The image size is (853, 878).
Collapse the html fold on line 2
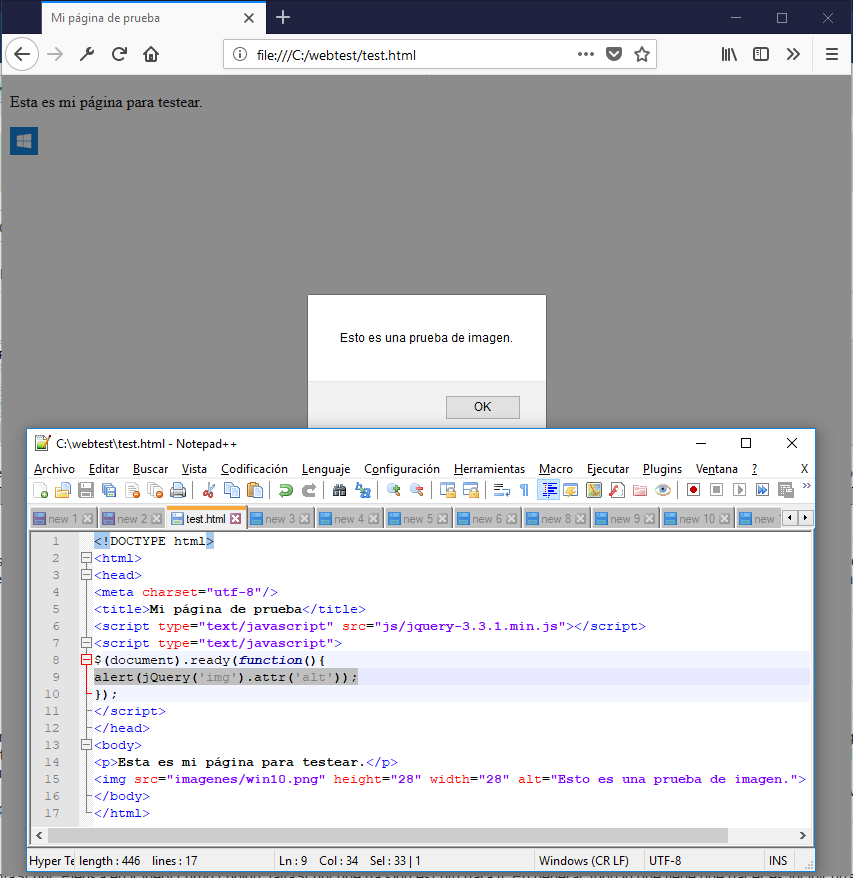[86, 558]
